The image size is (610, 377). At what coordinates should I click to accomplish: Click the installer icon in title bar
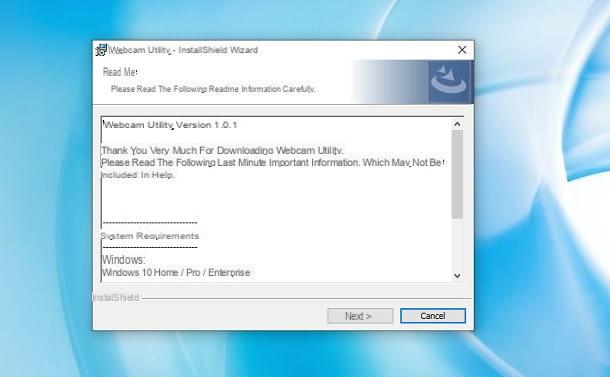point(101,50)
